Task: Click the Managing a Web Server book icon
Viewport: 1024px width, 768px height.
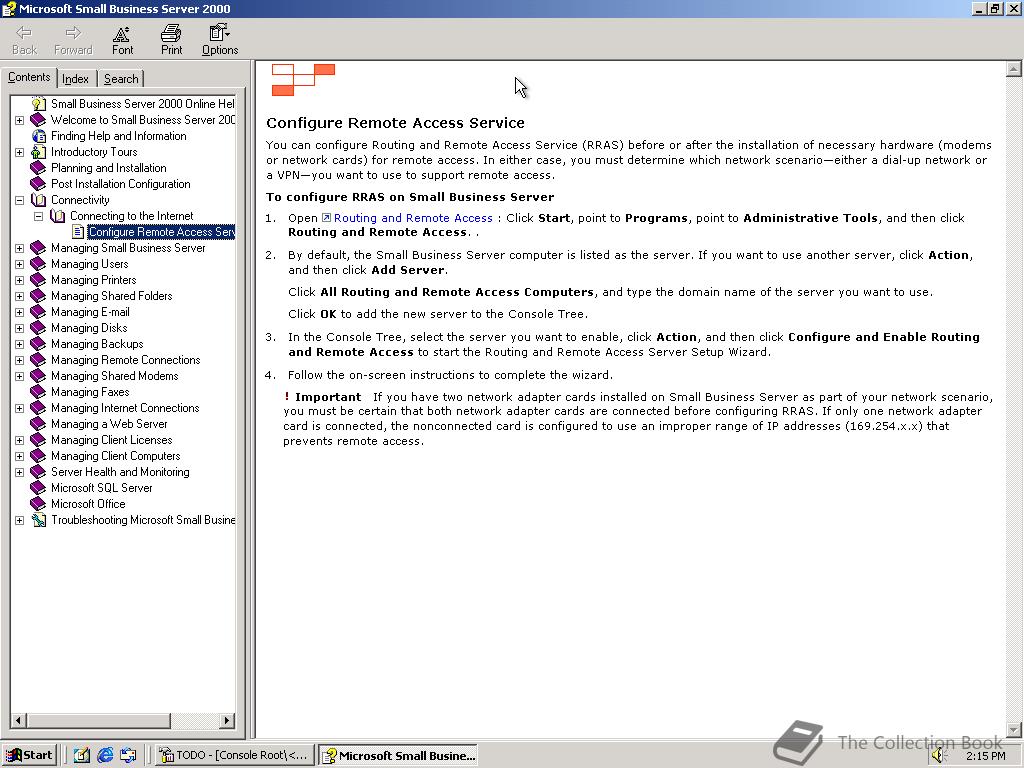Action: pos(39,424)
